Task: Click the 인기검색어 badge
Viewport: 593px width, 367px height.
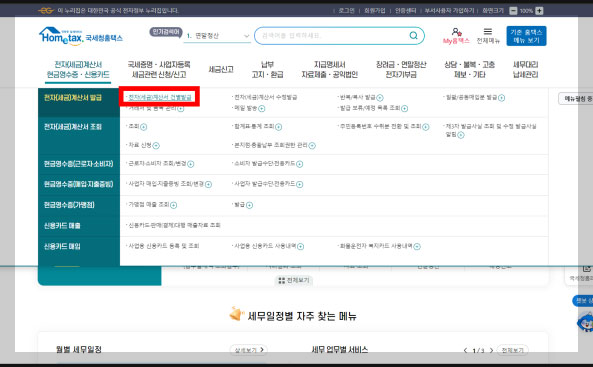Action: (166, 32)
